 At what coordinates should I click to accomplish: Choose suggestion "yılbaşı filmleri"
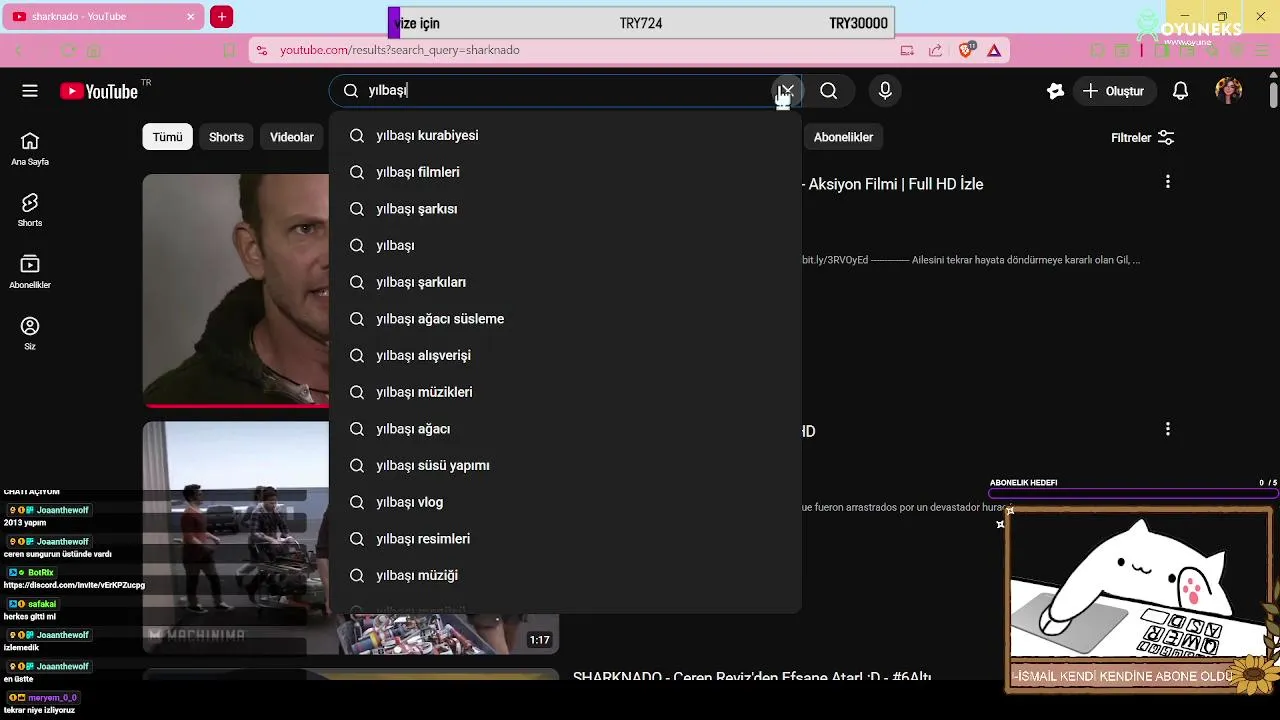coord(565,172)
